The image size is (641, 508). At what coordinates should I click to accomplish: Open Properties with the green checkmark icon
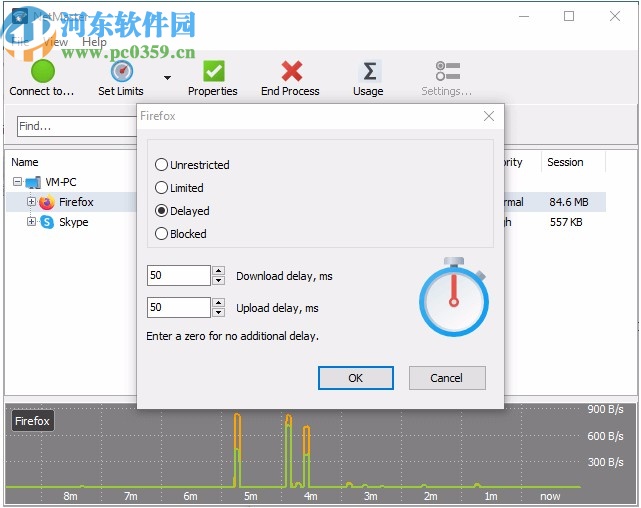click(213, 71)
